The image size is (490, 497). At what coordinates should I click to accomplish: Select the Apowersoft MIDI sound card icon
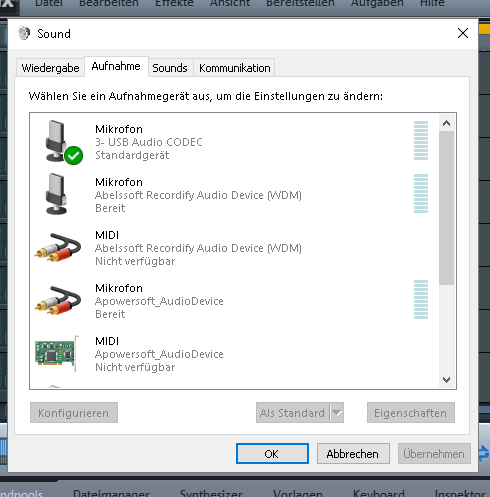57,354
